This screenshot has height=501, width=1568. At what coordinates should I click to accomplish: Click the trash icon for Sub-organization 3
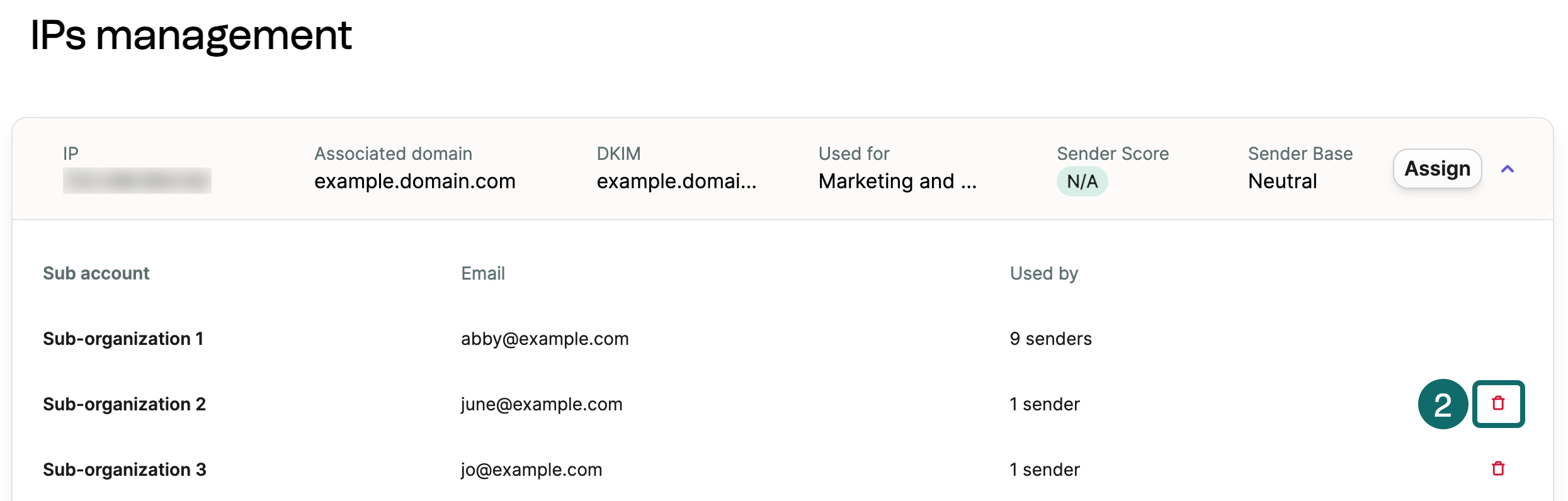[x=1498, y=468]
